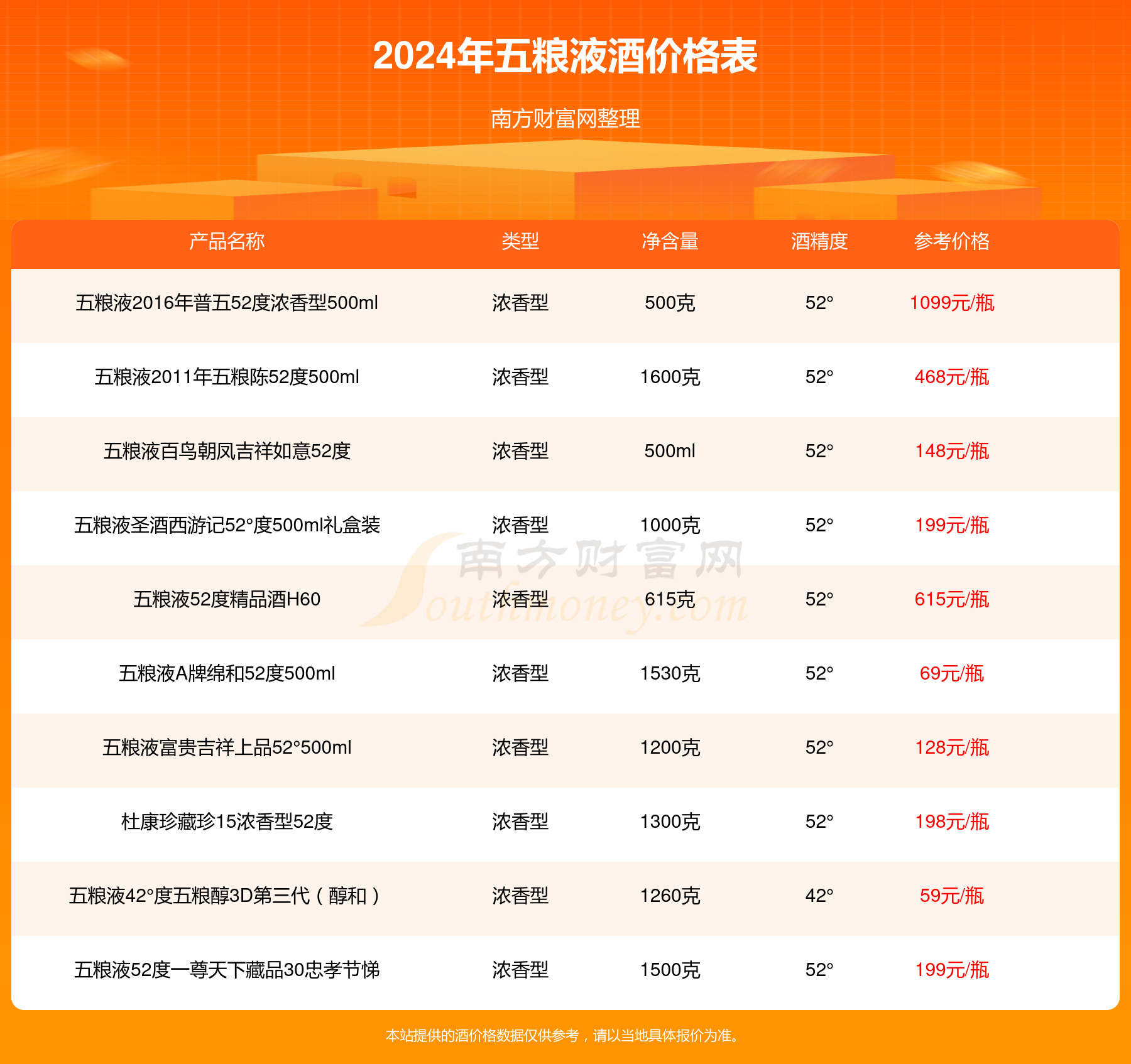Select the 468元/瓶 price cell
Image resolution: width=1131 pixels, height=1064 pixels.
click(x=952, y=377)
